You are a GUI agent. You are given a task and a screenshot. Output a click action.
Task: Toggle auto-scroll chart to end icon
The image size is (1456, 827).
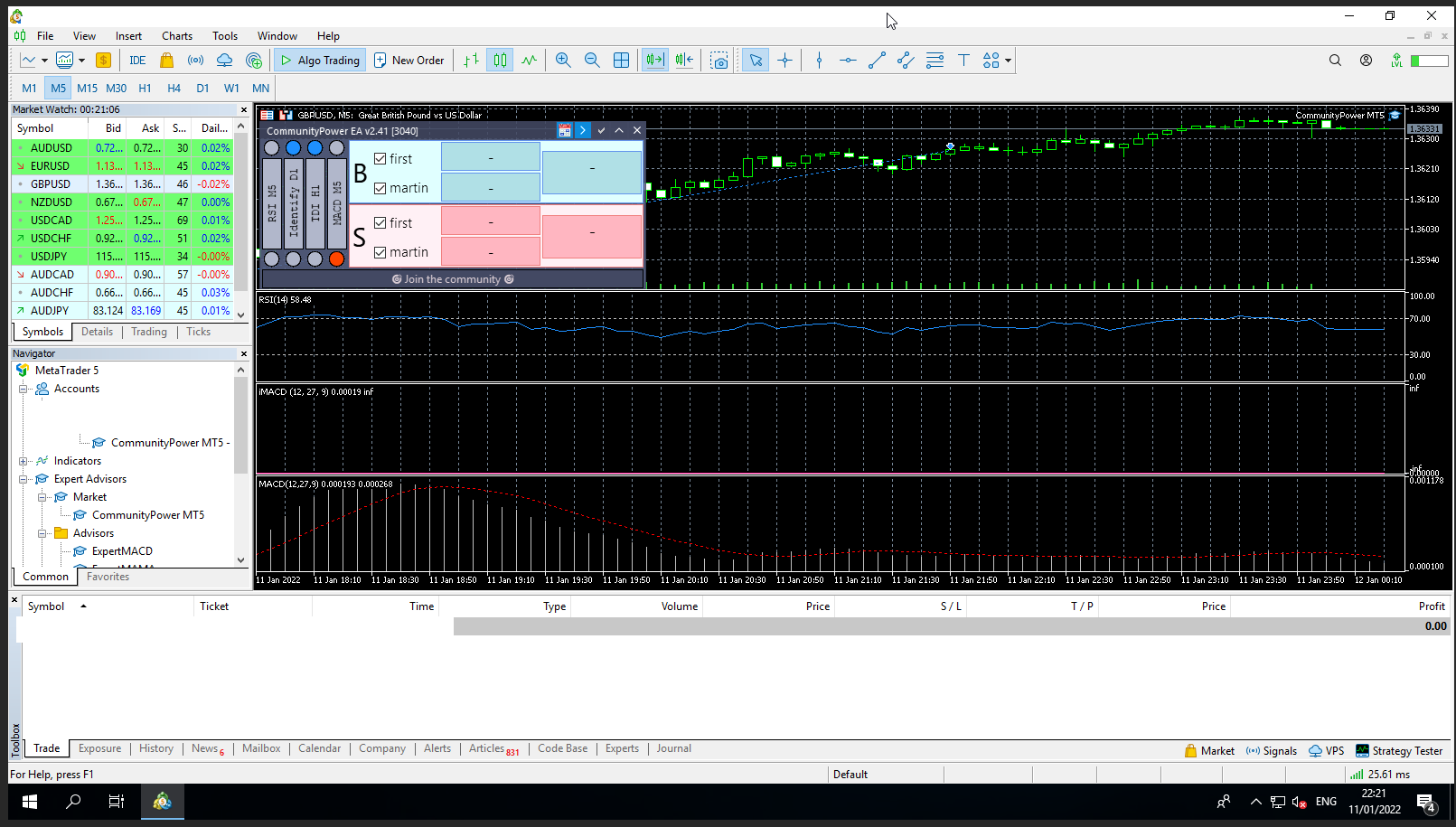[x=655, y=60]
